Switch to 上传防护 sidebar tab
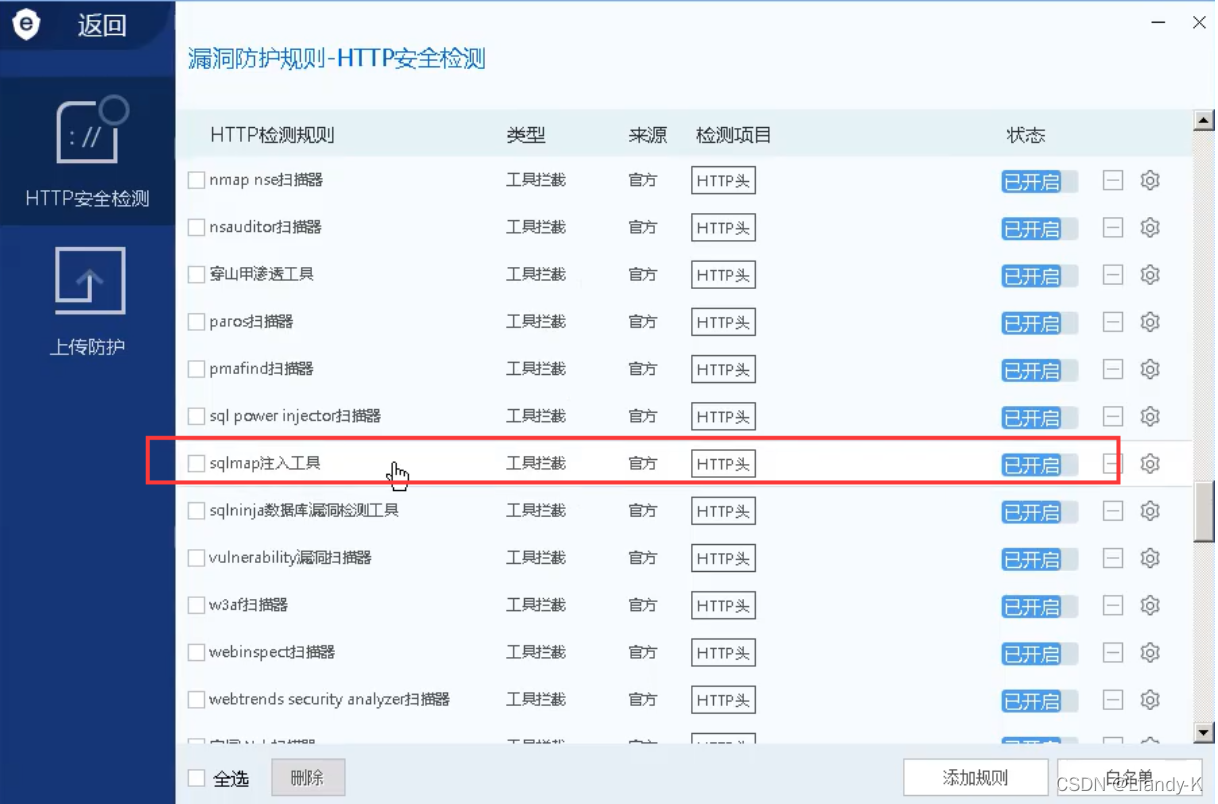The width and height of the screenshot is (1218, 804). (x=88, y=302)
